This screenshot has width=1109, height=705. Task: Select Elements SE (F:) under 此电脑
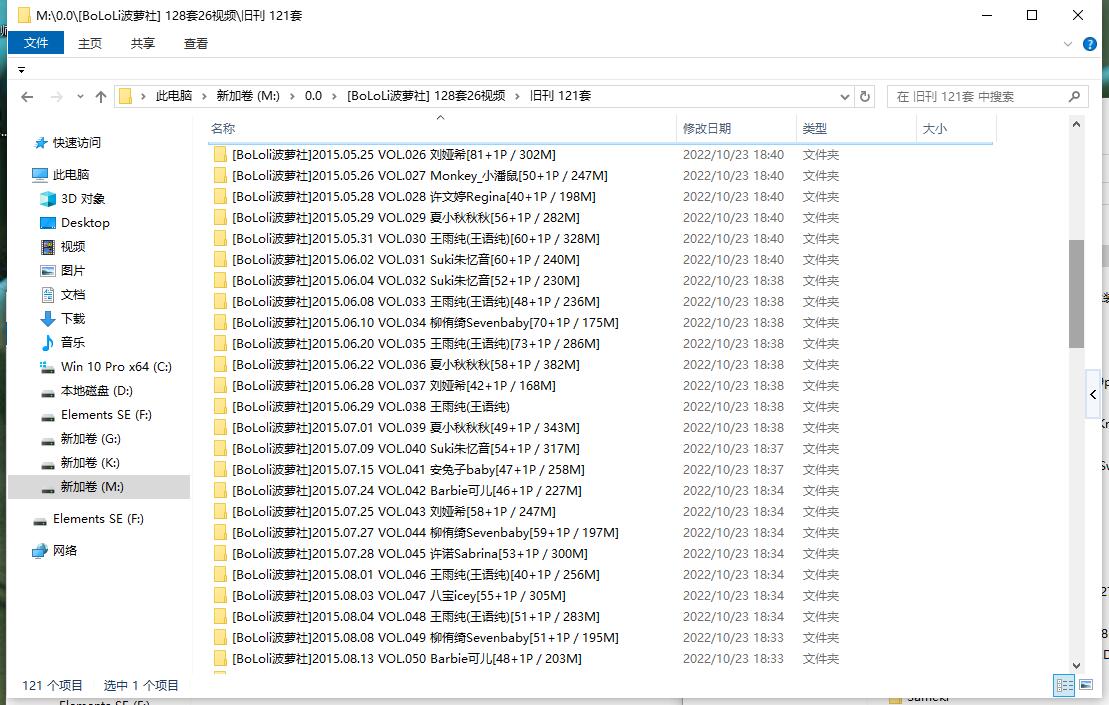point(106,415)
